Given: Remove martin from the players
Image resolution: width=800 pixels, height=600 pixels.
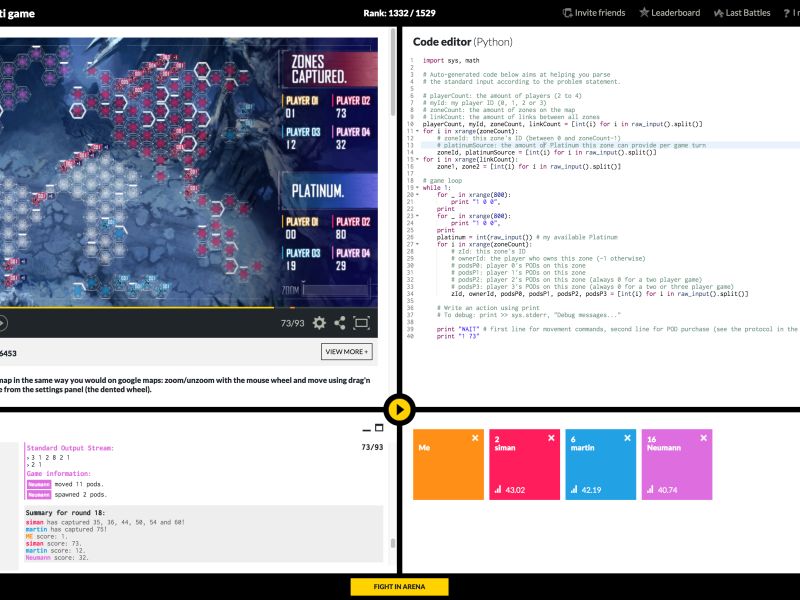Looking at the screenshot, I should click(x=627, y=438).
